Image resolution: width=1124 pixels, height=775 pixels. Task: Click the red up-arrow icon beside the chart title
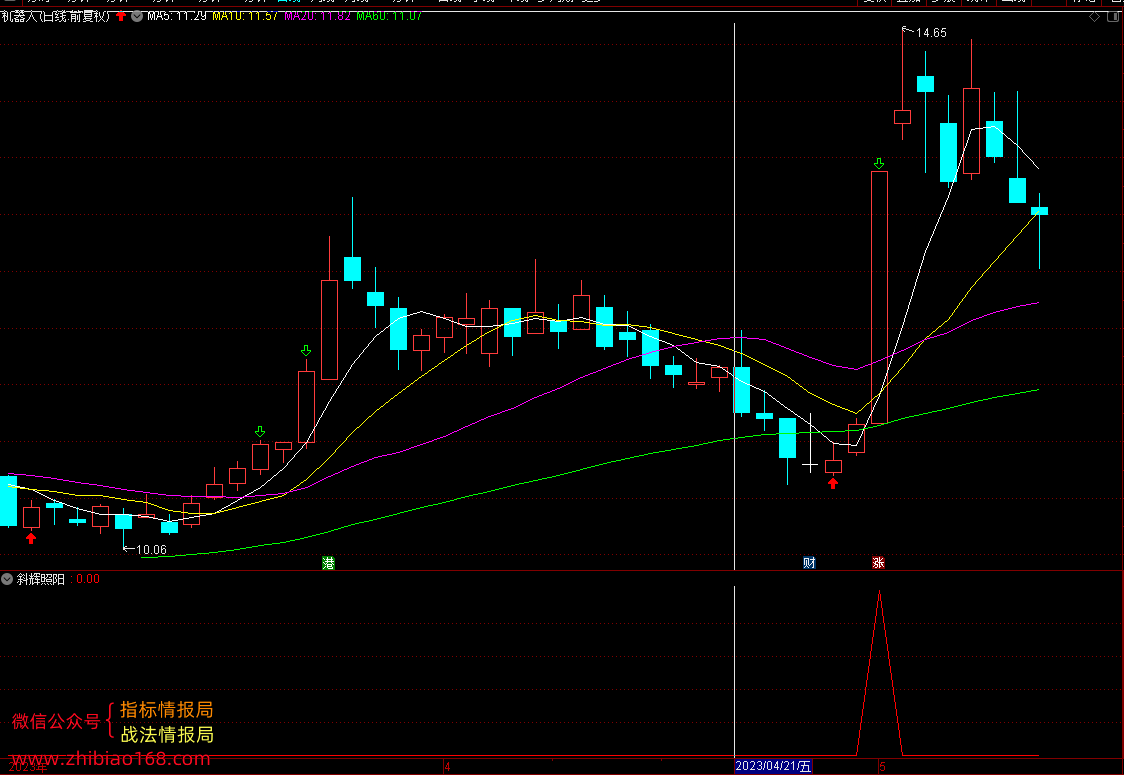point(121,16)
